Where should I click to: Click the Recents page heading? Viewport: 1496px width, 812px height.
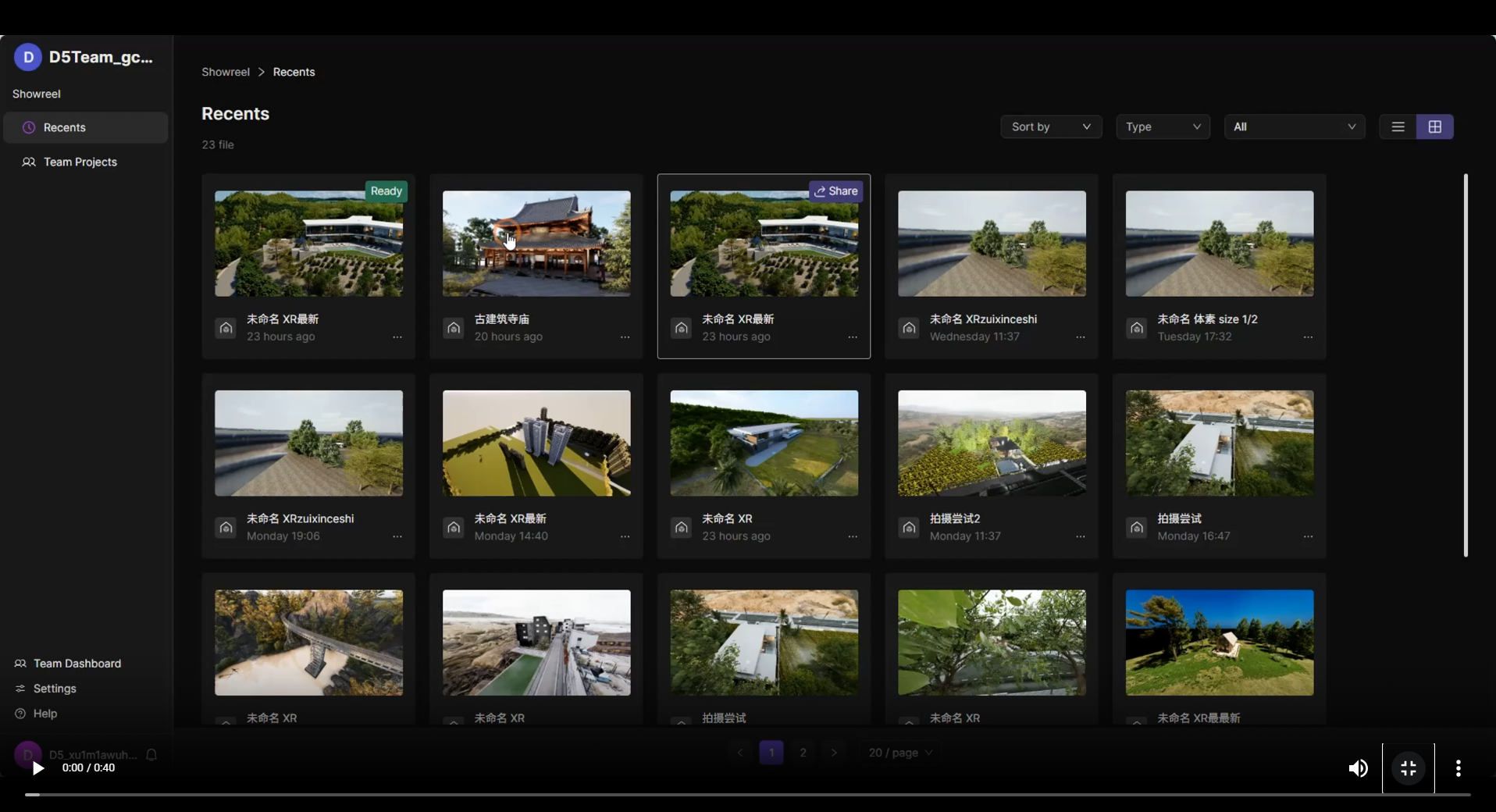click(236, 114)
